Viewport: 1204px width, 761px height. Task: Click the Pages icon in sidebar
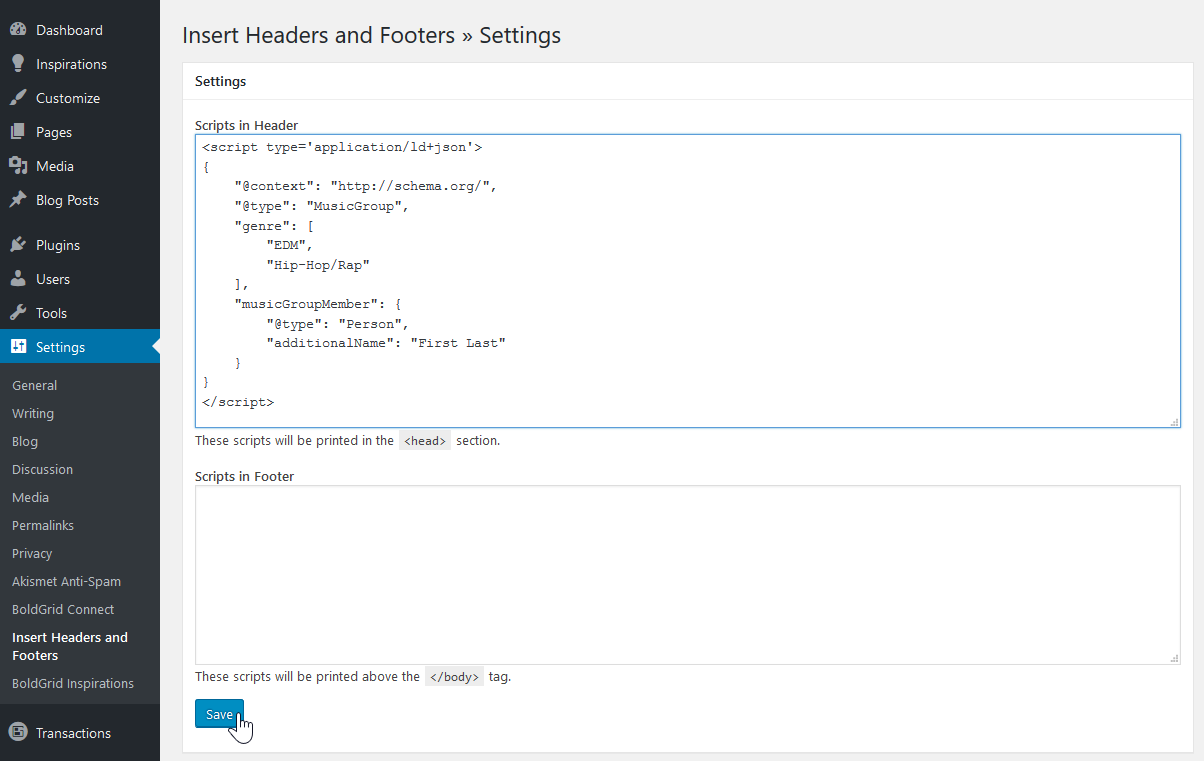18,132
